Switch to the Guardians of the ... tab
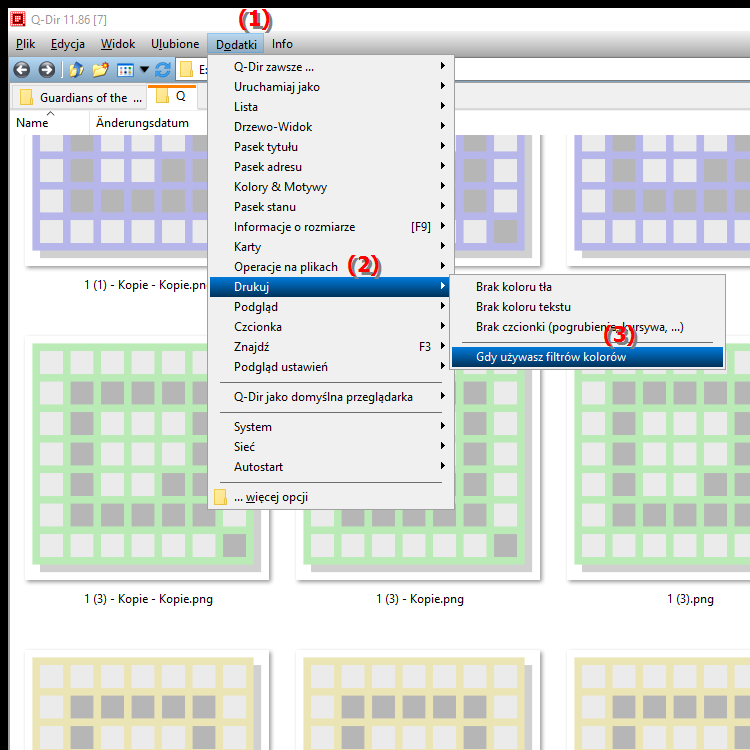 click(79, 98)
